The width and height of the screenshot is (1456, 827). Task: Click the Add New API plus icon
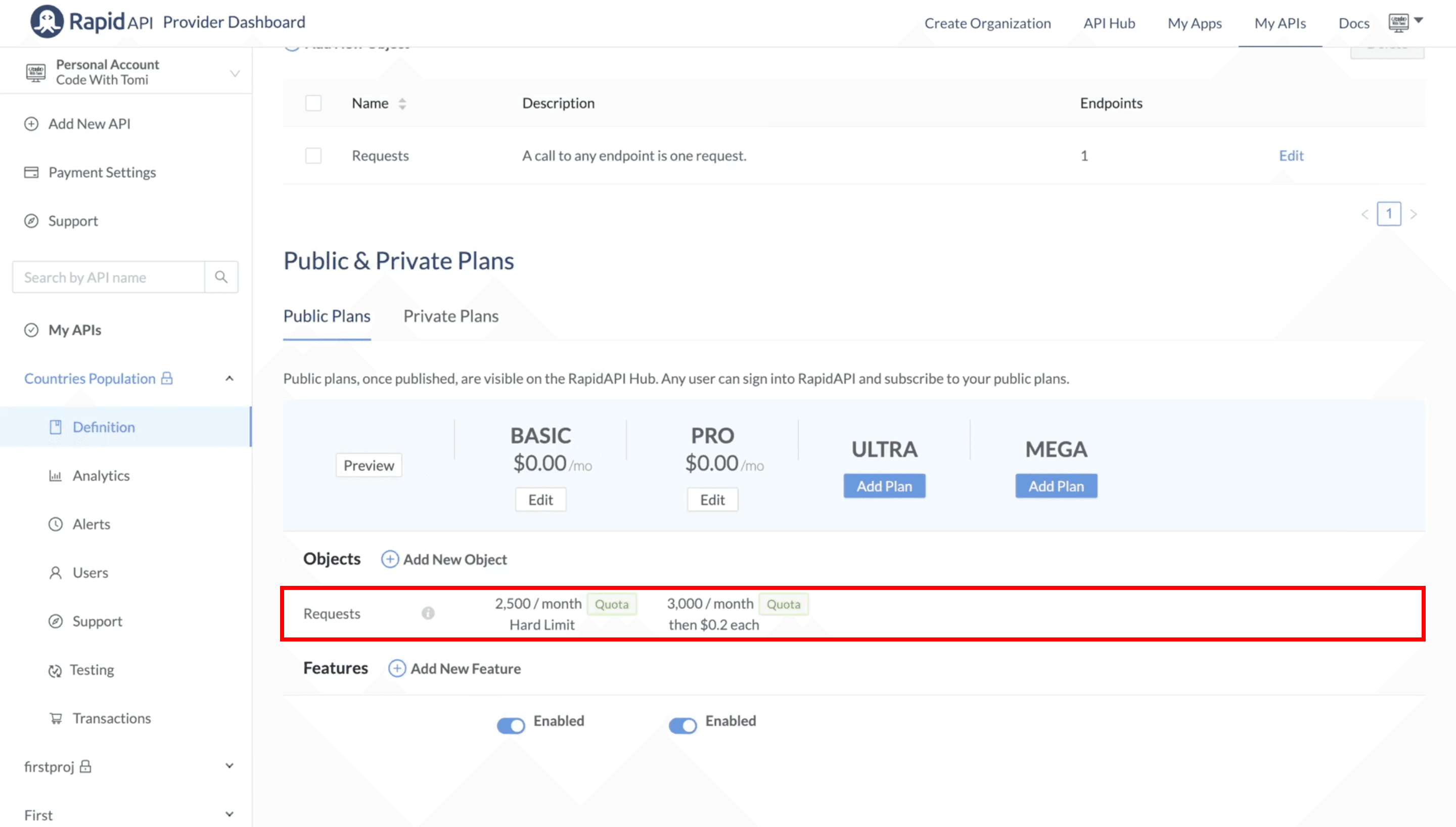[x=31, y=124]
